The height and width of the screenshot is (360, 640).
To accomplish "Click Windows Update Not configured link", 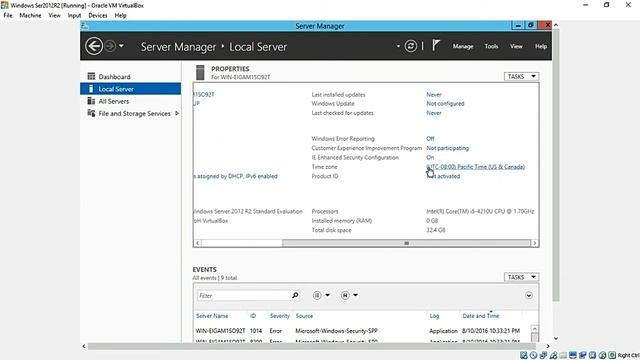I will click(445, 104).
